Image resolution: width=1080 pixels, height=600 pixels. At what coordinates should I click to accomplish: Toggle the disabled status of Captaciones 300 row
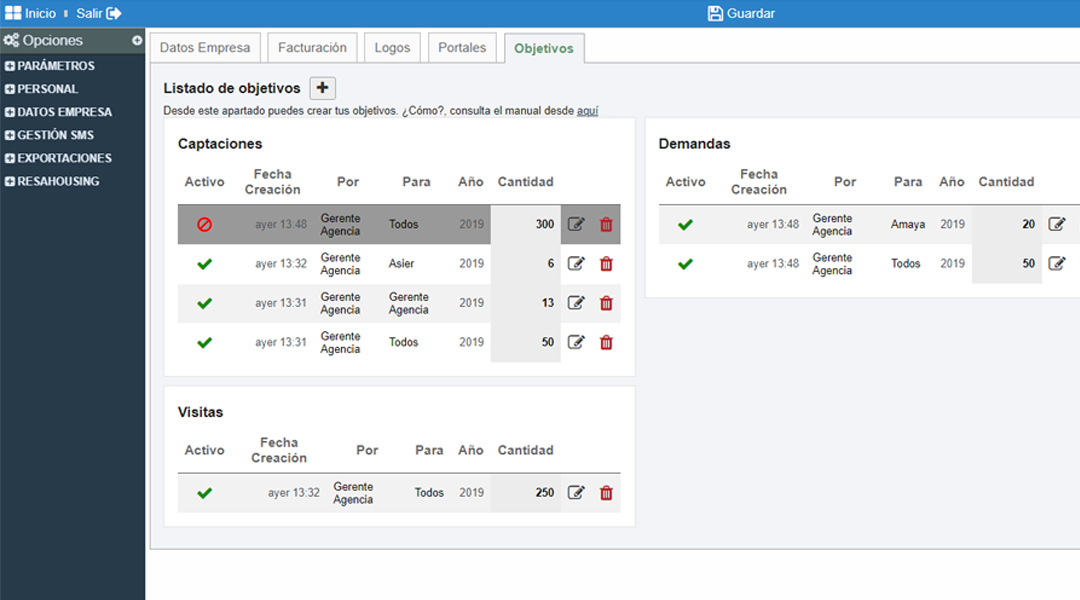(205, 225)
